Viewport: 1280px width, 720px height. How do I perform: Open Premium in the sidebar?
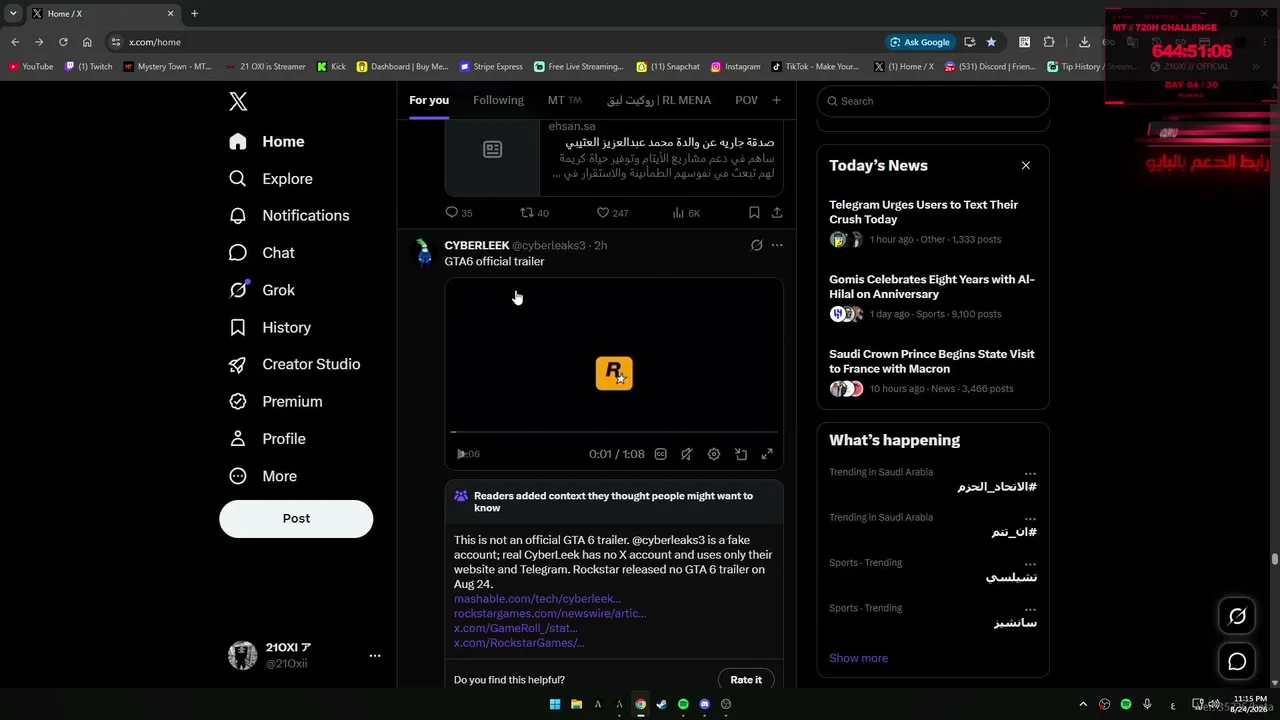point(275,401)
